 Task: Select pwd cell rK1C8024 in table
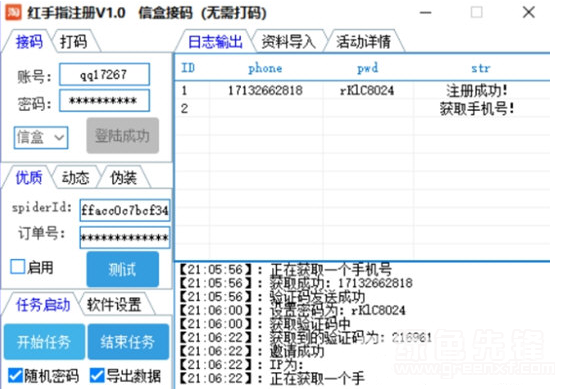367,90
